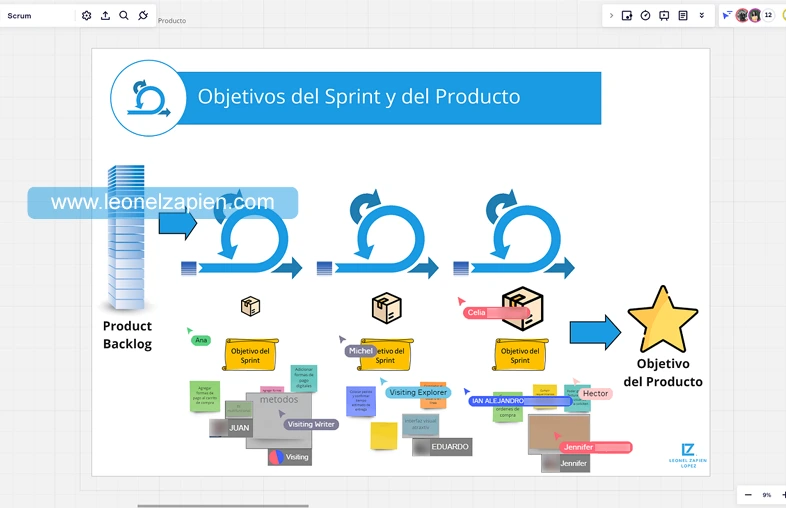The height and width of the screenshot is (508, 786).
Task: Select the Product Backlog stack image
Action: 125,238
